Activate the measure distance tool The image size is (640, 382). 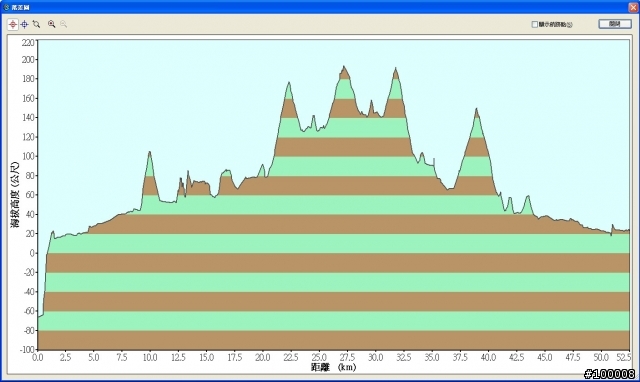point(36,24)
